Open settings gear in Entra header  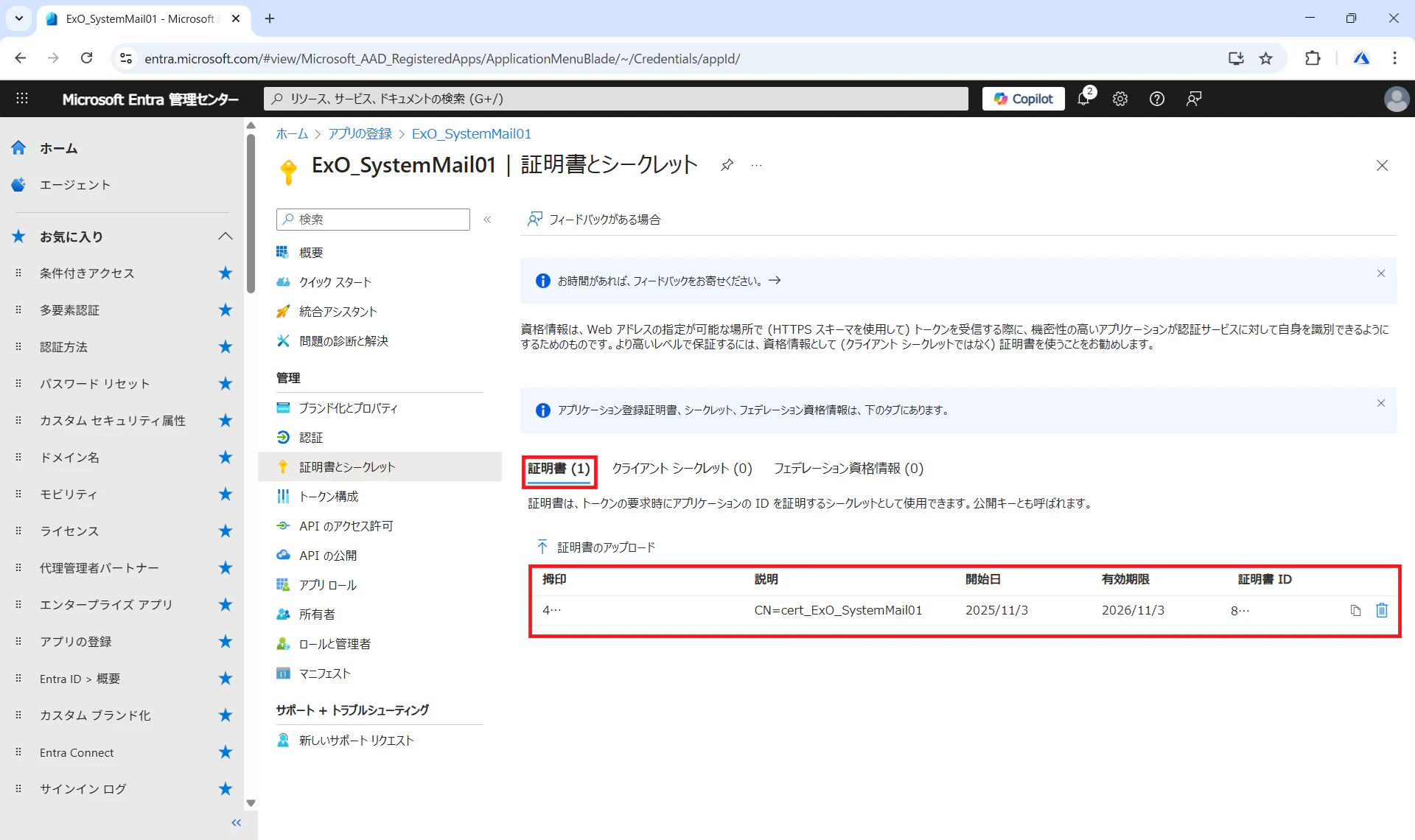[1120, 99]
